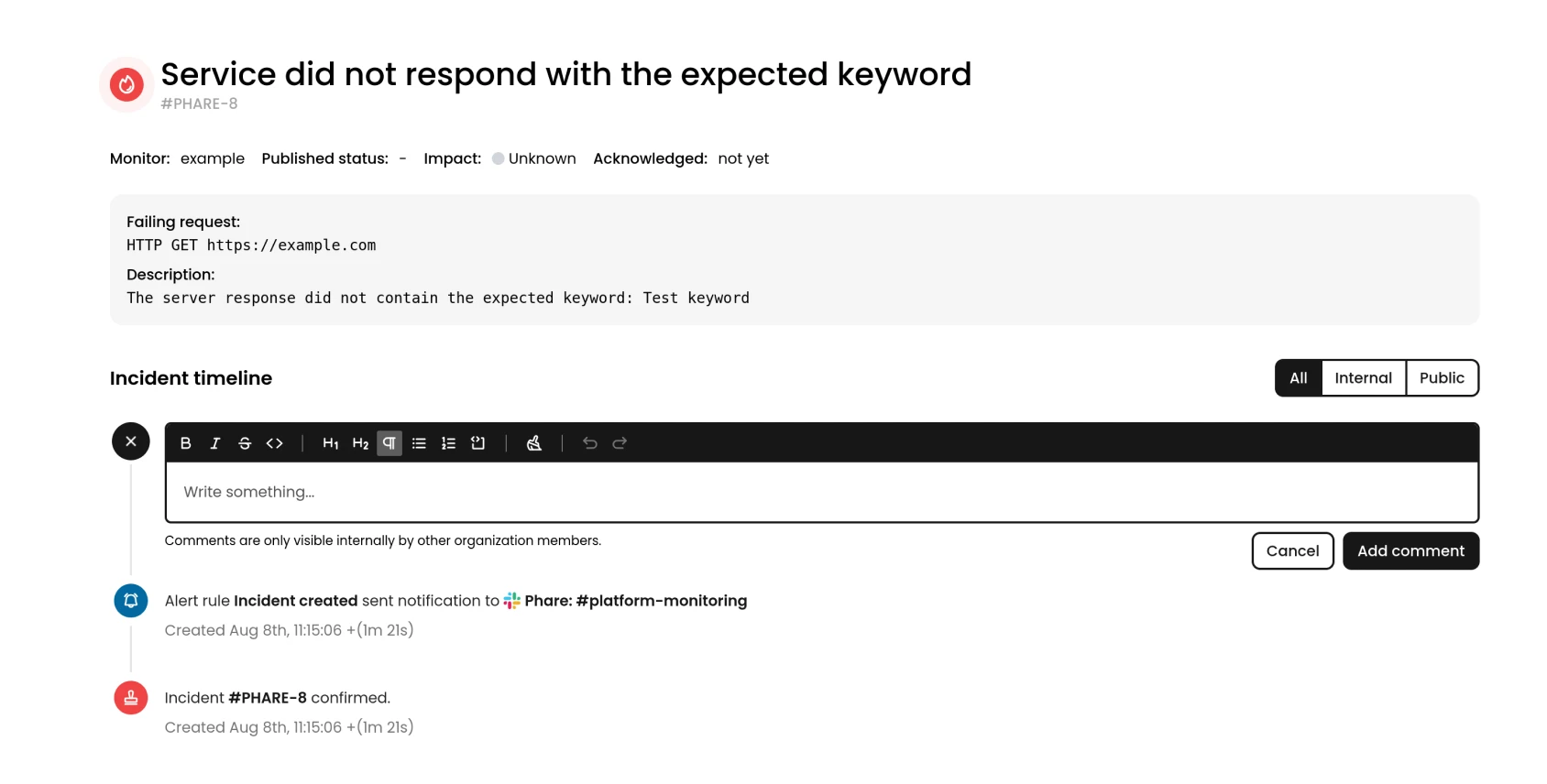
Task: Insert inline code formatting
Action: coord(274,443)
